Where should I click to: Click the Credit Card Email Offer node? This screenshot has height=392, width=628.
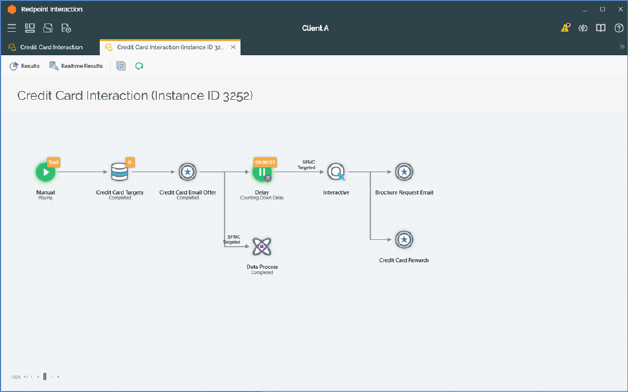point(187,172)
